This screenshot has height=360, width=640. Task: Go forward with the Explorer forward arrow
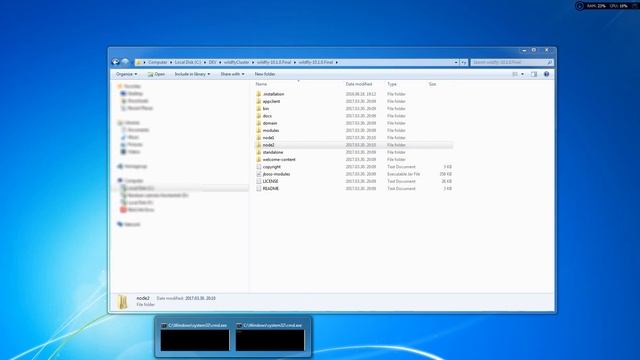tap(126, 62)
